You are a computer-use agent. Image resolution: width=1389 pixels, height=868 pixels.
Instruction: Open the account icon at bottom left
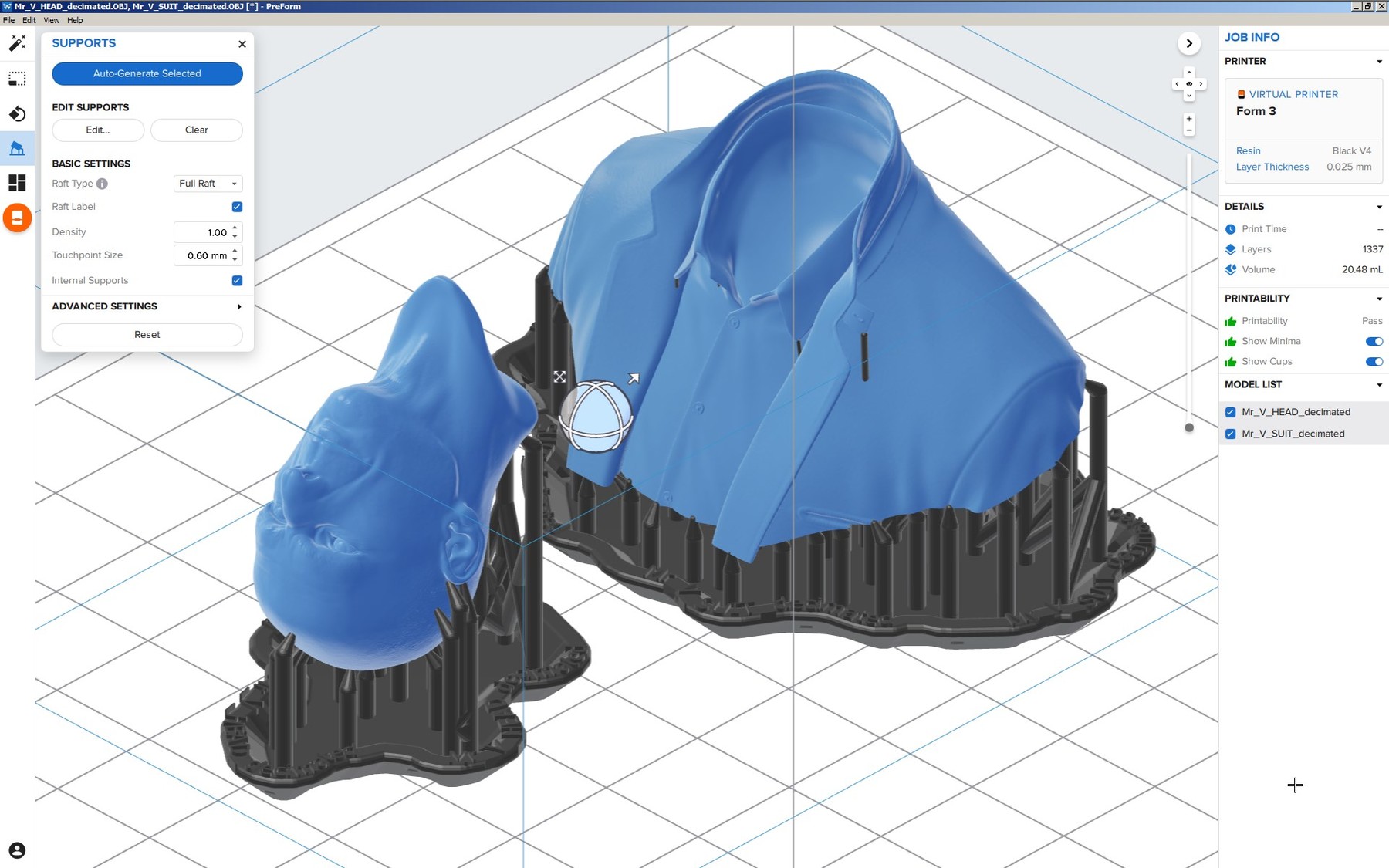(17, 851)
